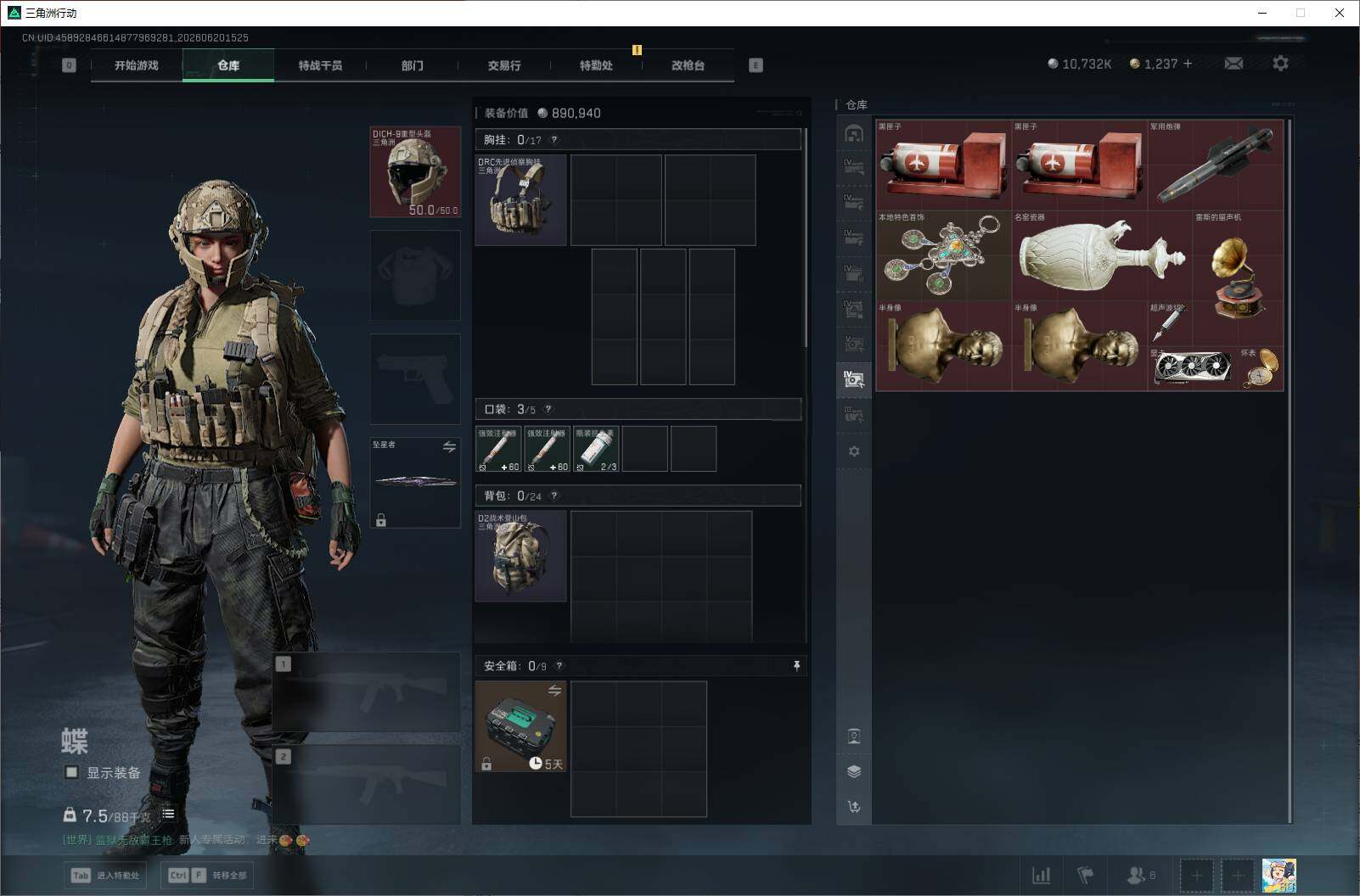Select second 强效注射器 in pocket

[547, 449]
